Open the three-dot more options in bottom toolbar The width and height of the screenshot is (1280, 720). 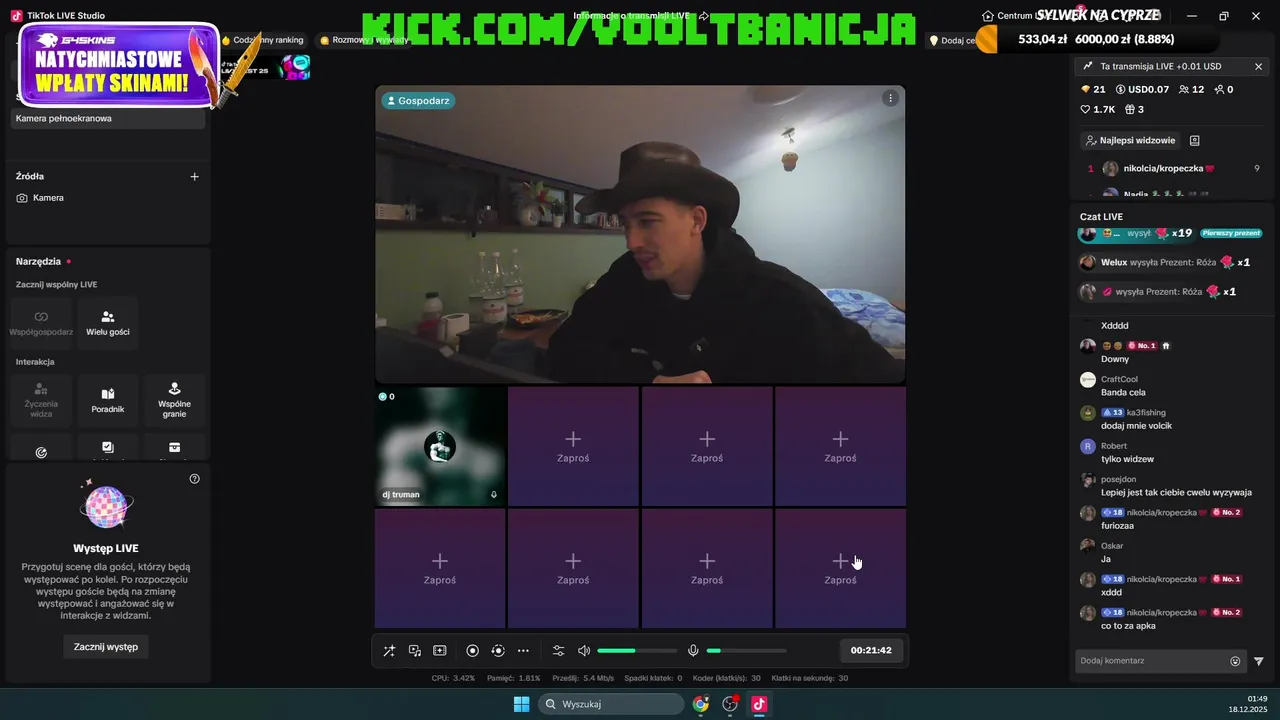click(523, 651)
